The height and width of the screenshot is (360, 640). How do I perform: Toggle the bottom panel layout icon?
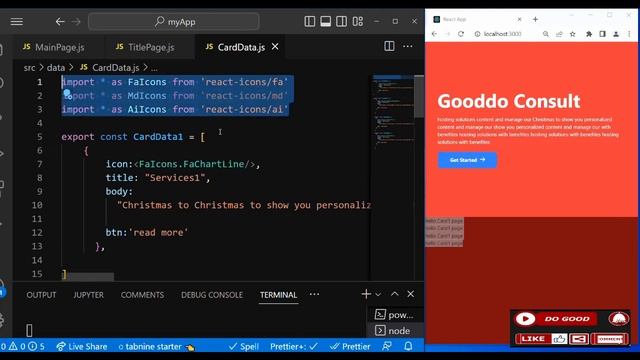coord(326,21)
